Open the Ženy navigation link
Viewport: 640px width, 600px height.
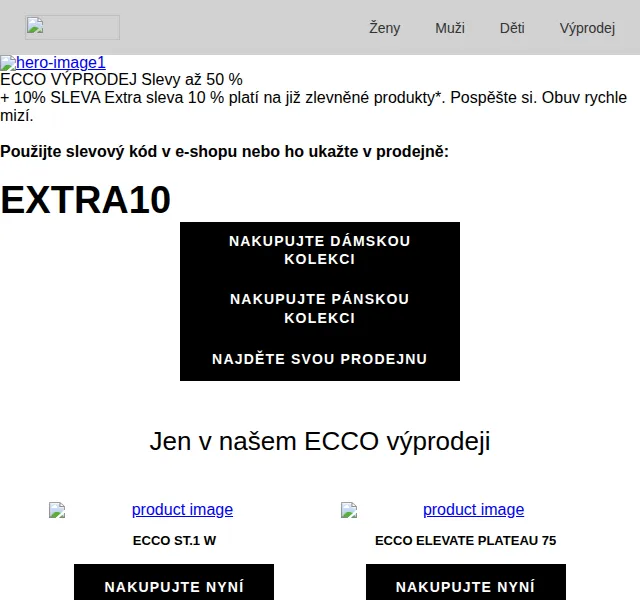384,28
